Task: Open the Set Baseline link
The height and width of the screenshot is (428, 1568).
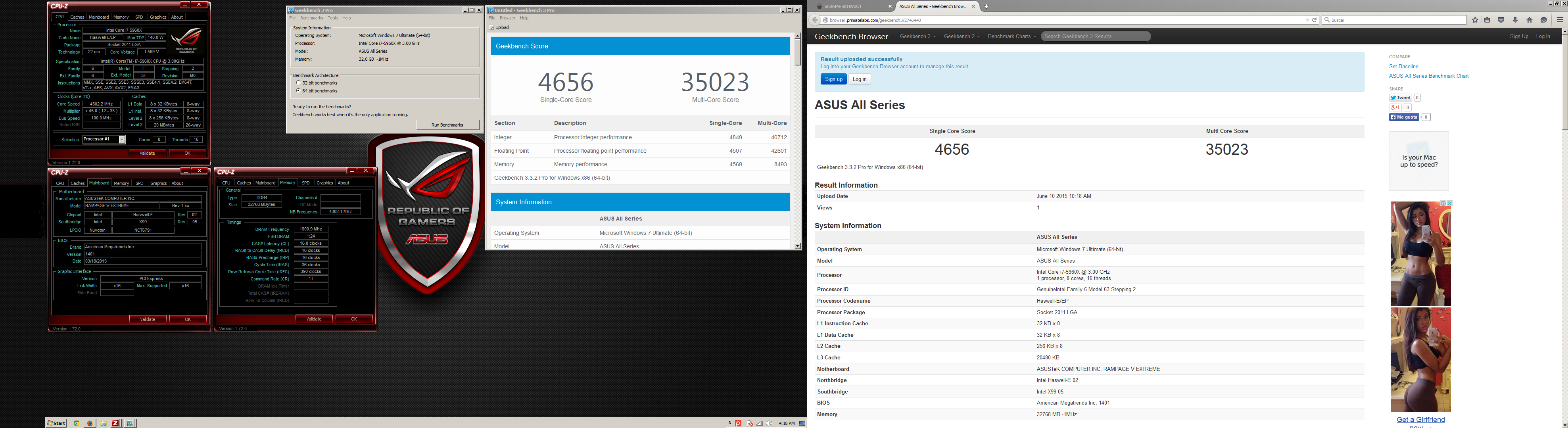Action: click(1404, 66)
